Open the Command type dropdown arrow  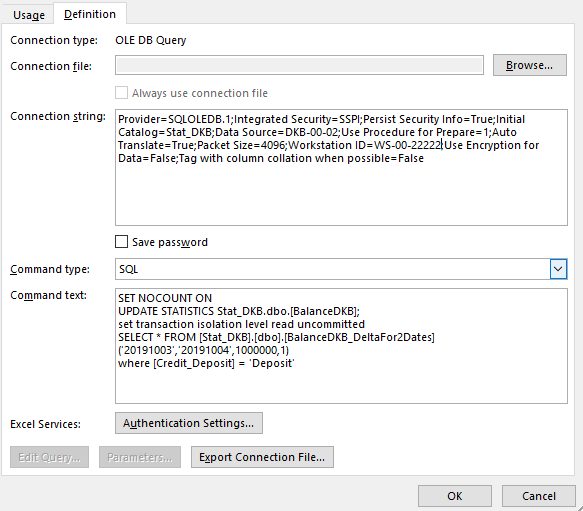click(x=558, y=269)
